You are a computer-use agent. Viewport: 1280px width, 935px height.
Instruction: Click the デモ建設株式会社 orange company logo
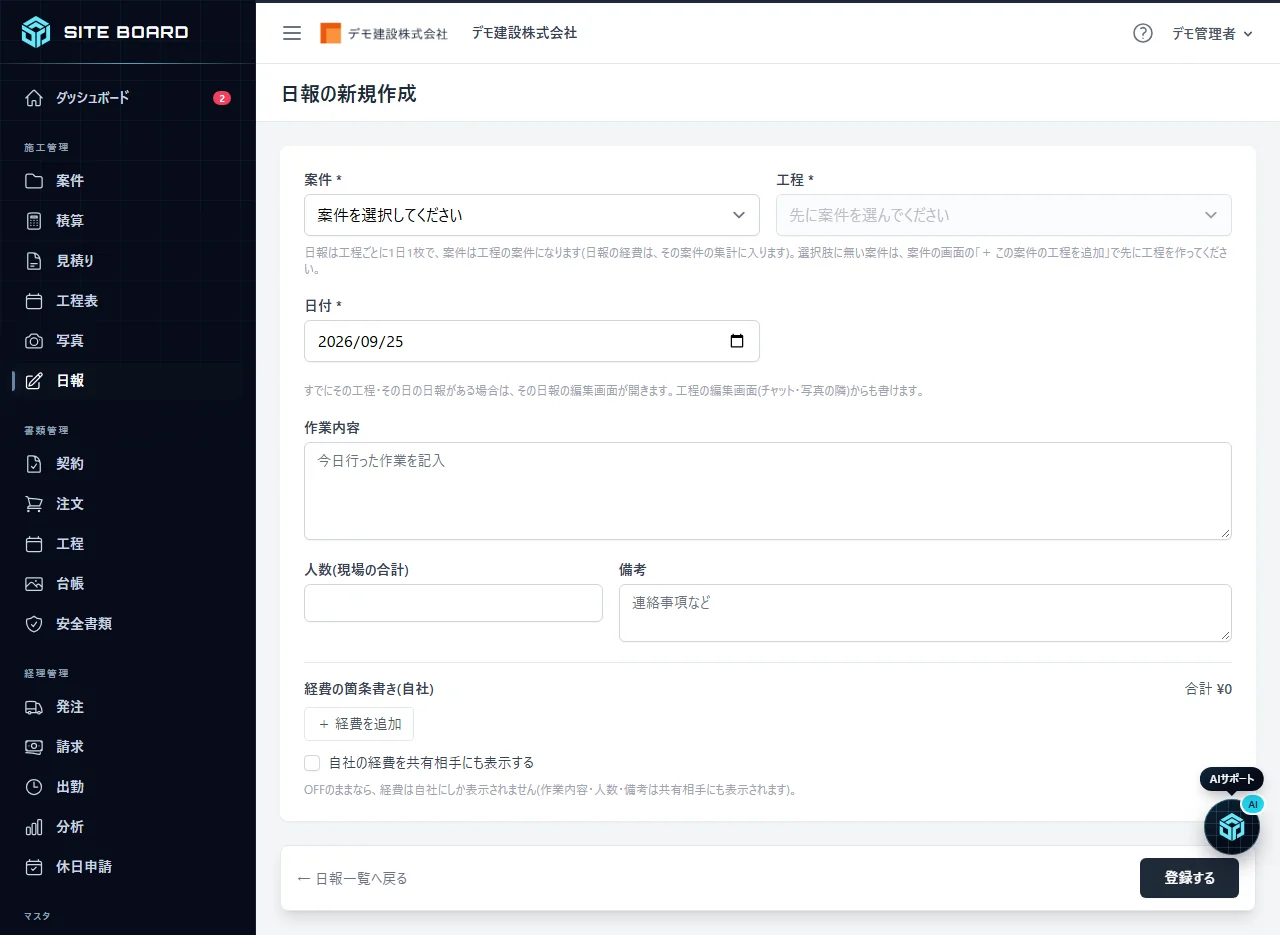pyautogui.click(x=330, y=33)
